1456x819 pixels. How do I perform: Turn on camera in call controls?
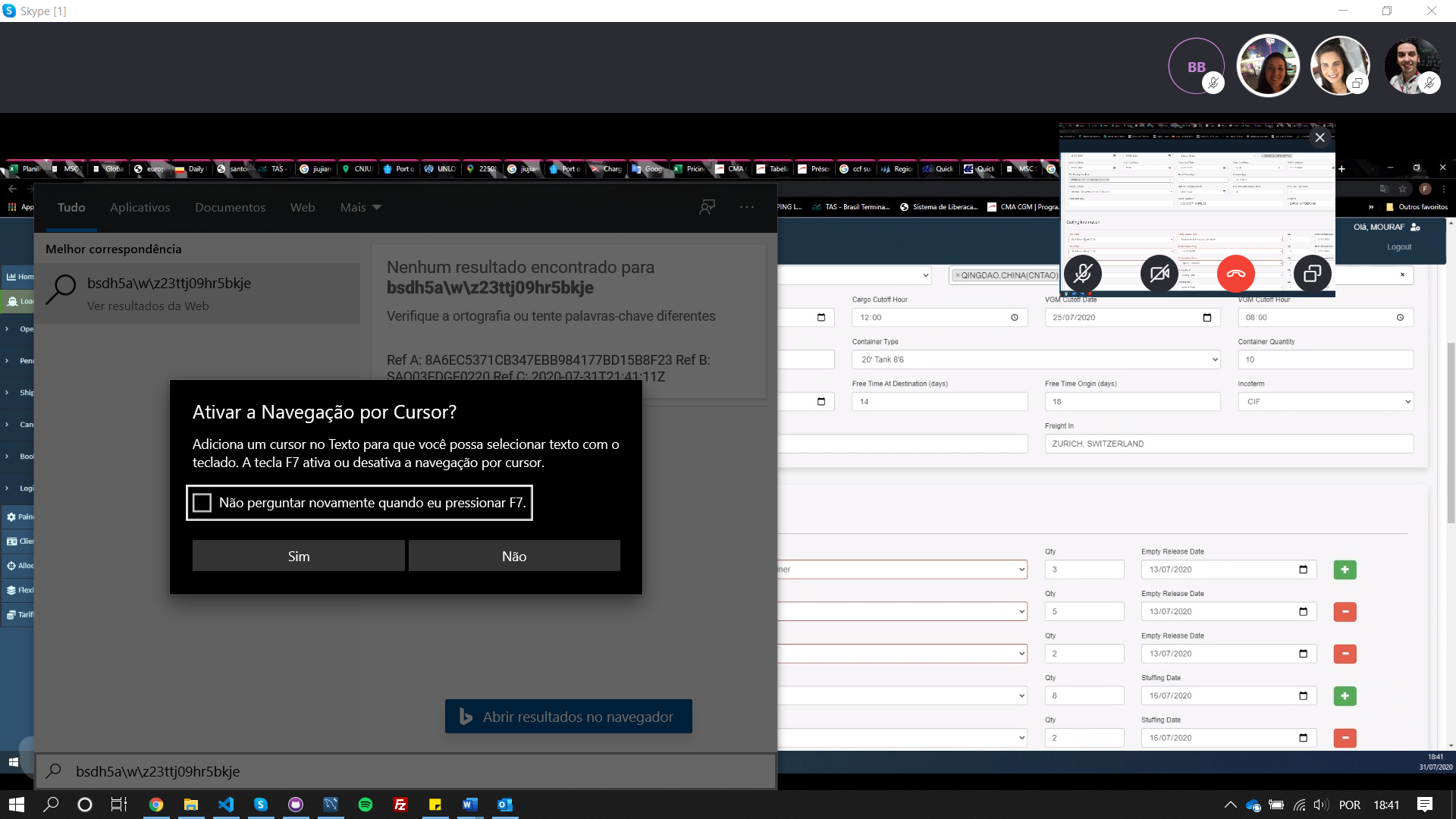point(1159,274)
